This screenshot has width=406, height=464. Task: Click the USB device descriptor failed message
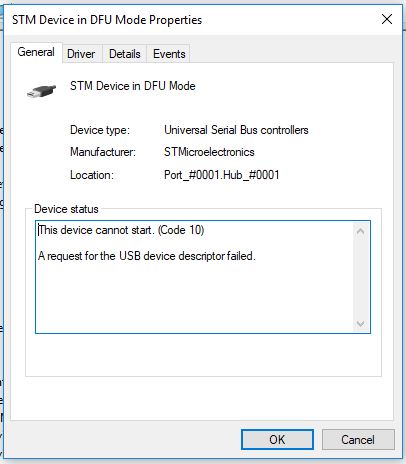(x=147, y=256)
